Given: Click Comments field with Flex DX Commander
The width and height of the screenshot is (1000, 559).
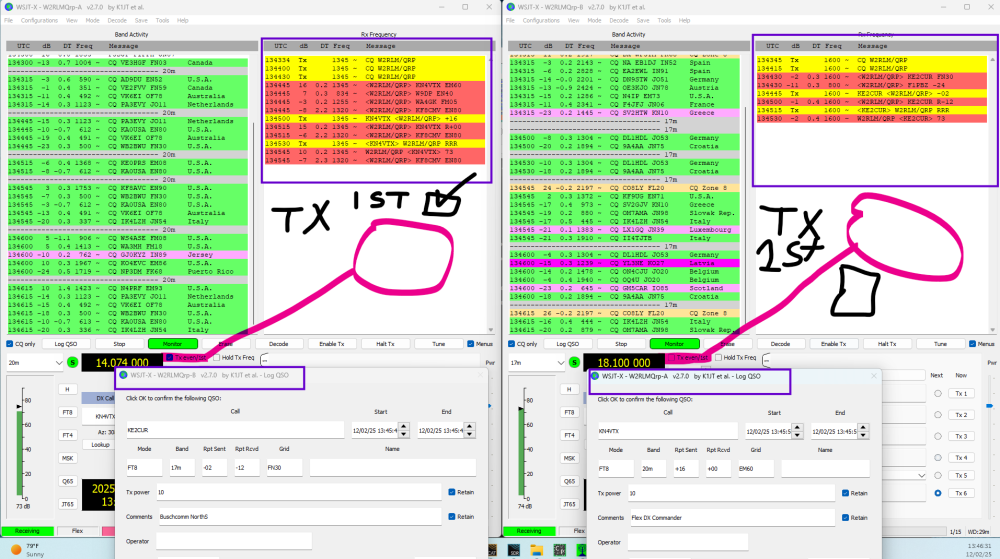Looking at the screenshot, I should pyautogui.click(x=732, y=518).
